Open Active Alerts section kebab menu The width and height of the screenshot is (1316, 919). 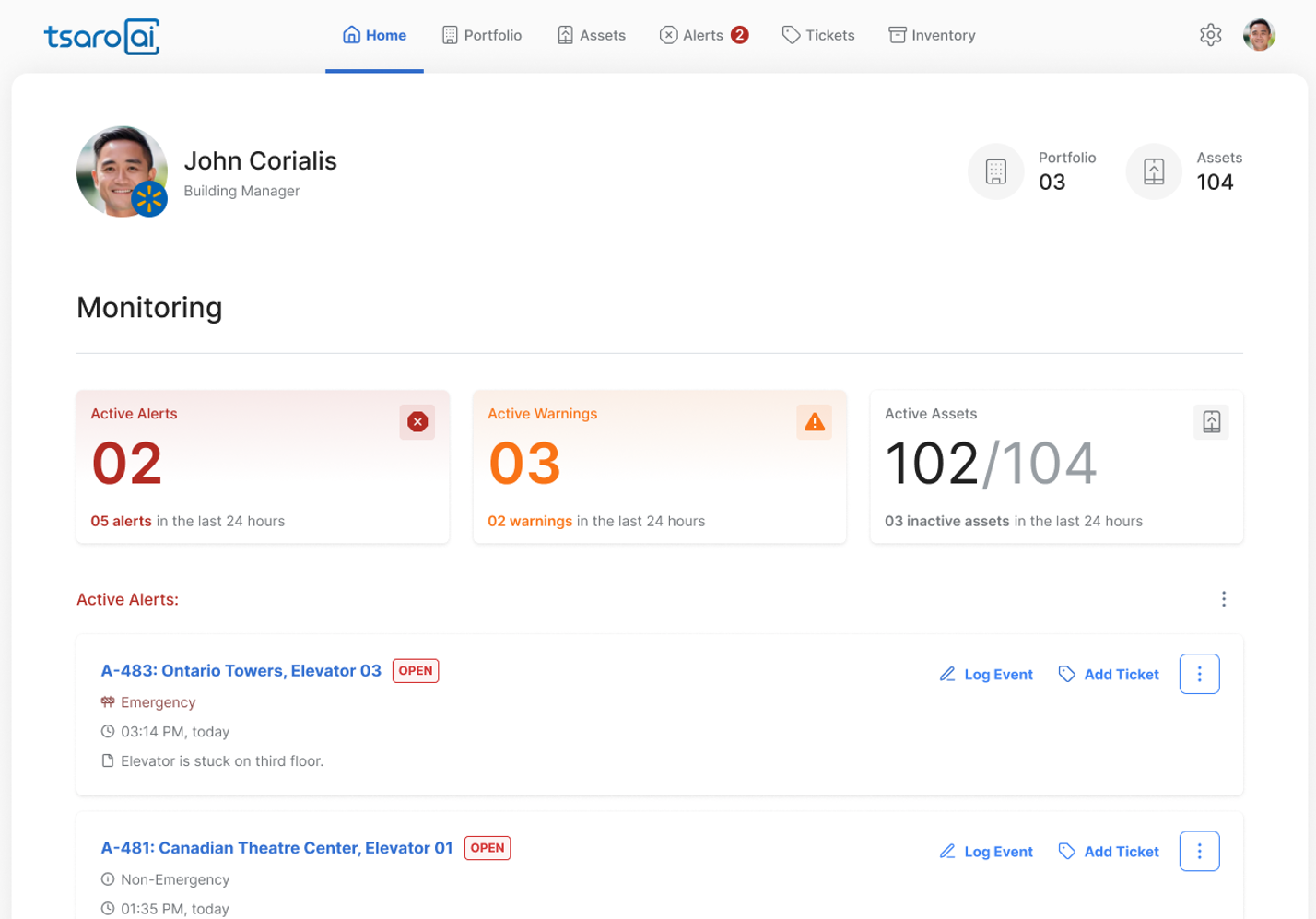click(x=1224, y=599)
